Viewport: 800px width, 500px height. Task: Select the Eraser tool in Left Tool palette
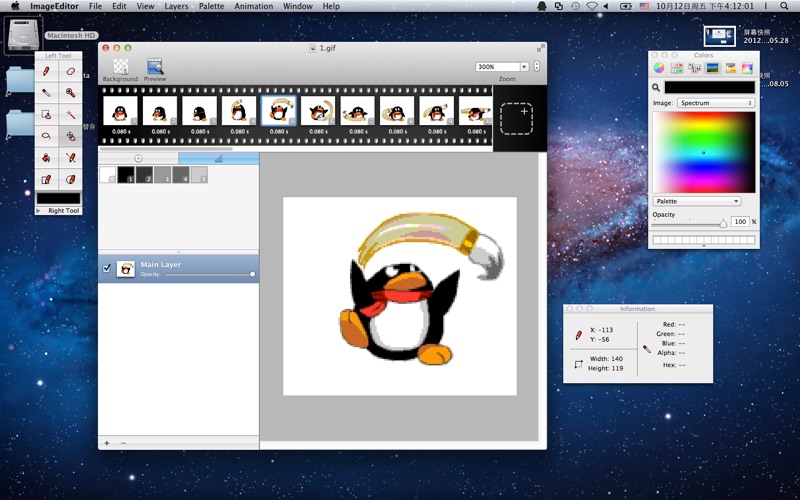[70, 71]
